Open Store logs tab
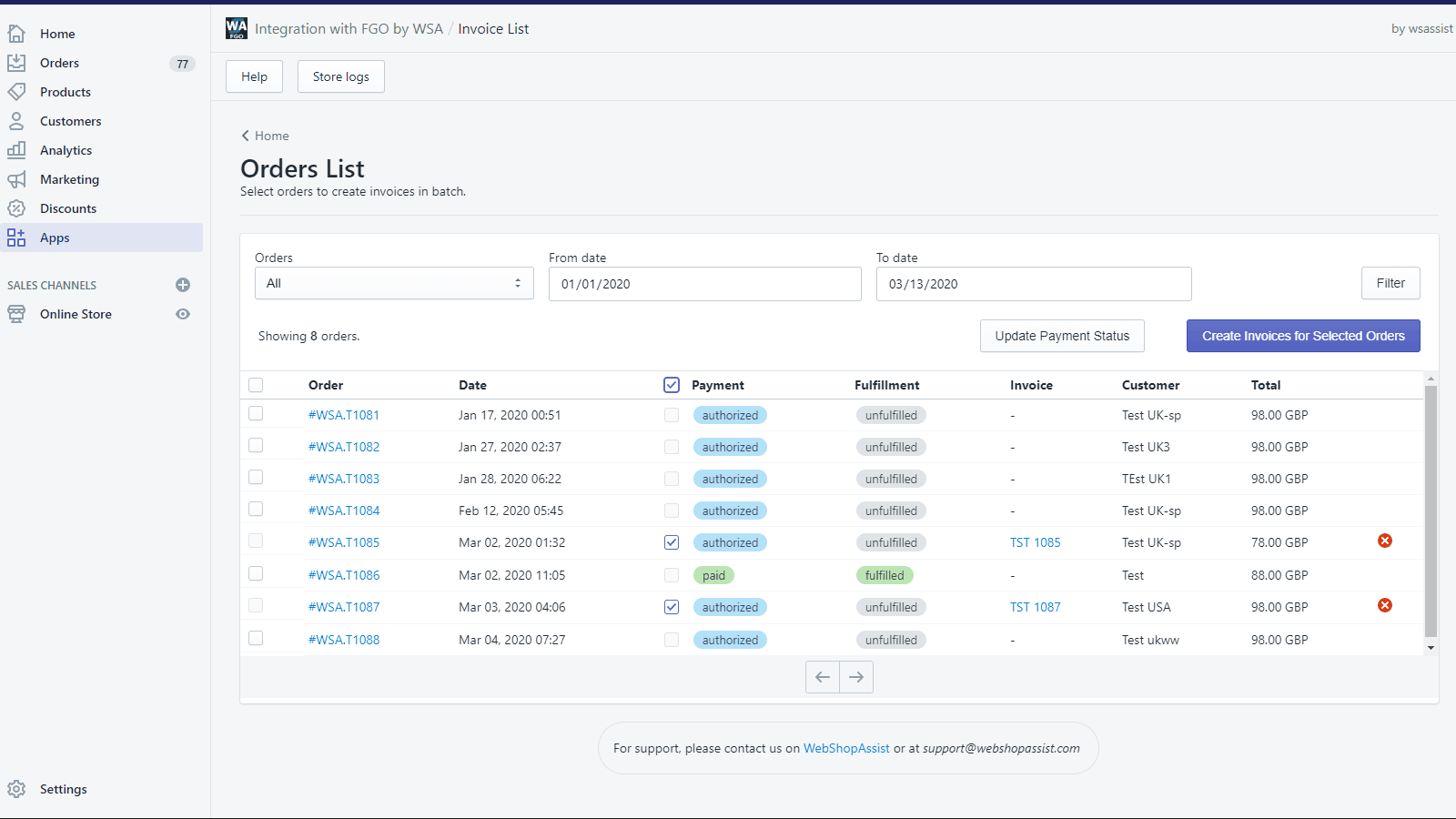Viewport: 1456px width, 819px height. (340, 76)
